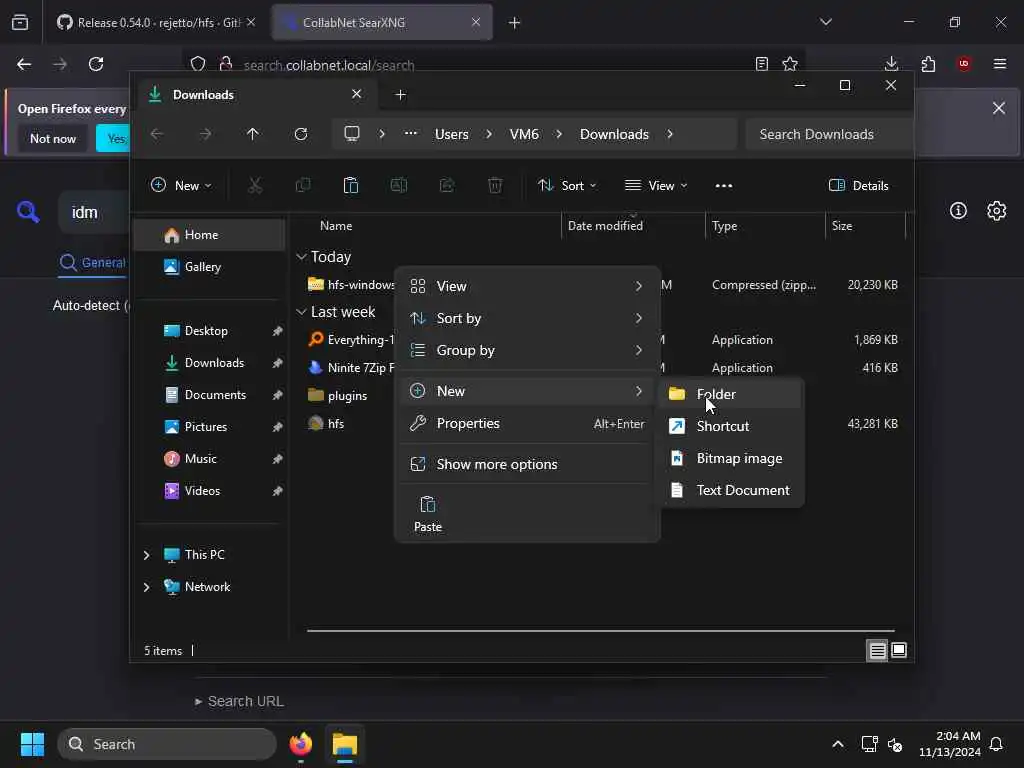Open Desktop in the navigation pane
The image size is (1024, 768).
point(210,330)
